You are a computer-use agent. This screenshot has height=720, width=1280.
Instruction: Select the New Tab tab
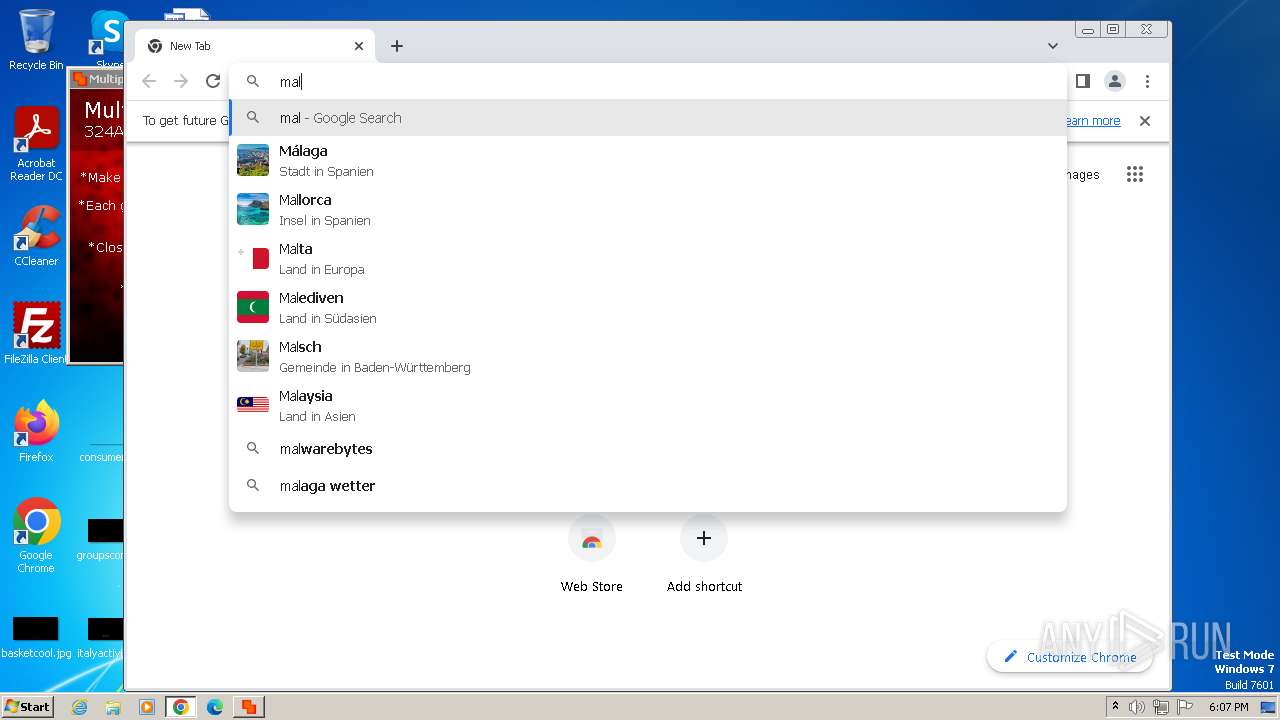pyautogui.click(x=255, y=46)
